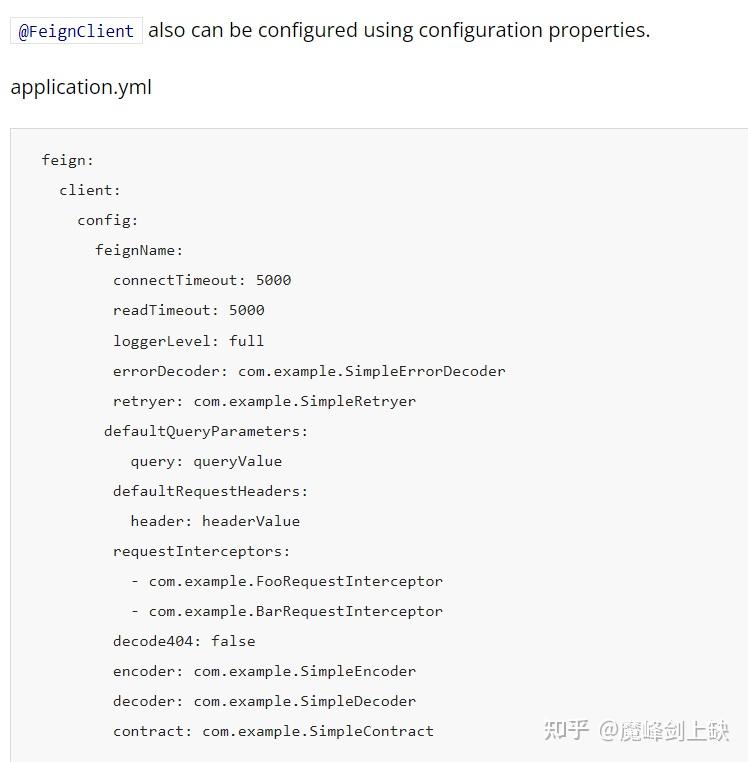The image size is (748, 762).
Task: Click the 'header: headerValue' line
Action: point(215,521)
